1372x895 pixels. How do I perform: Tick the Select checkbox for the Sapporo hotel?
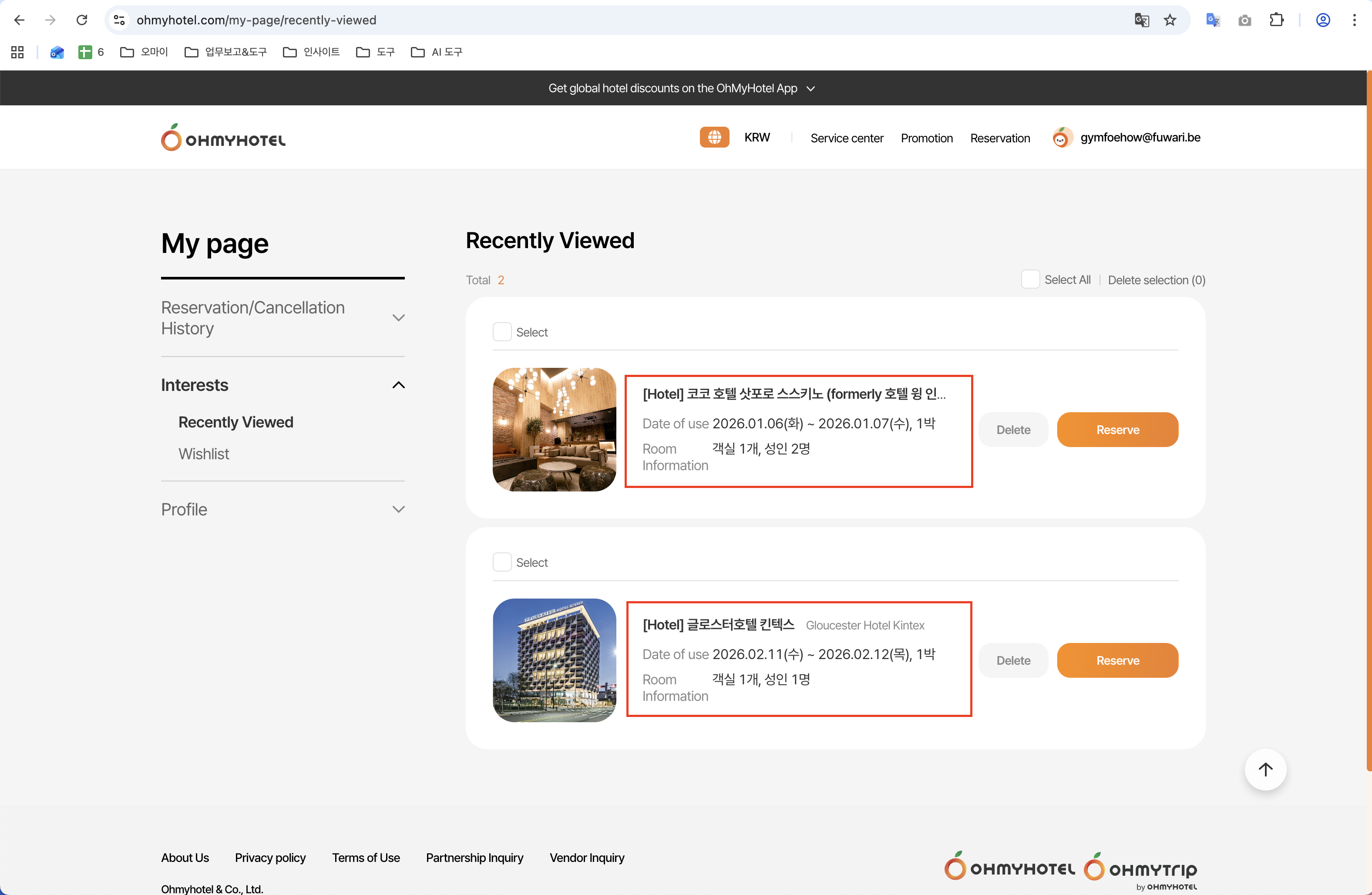coord(501,332)
